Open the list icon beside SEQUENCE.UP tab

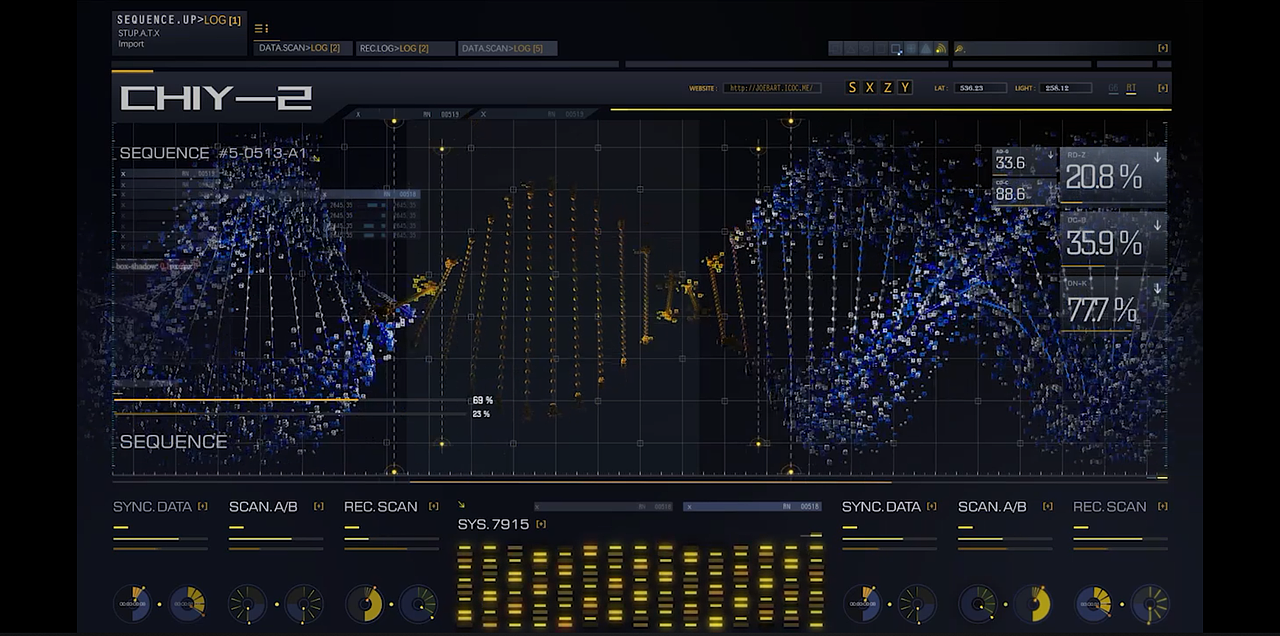click(x=261, y=28)
